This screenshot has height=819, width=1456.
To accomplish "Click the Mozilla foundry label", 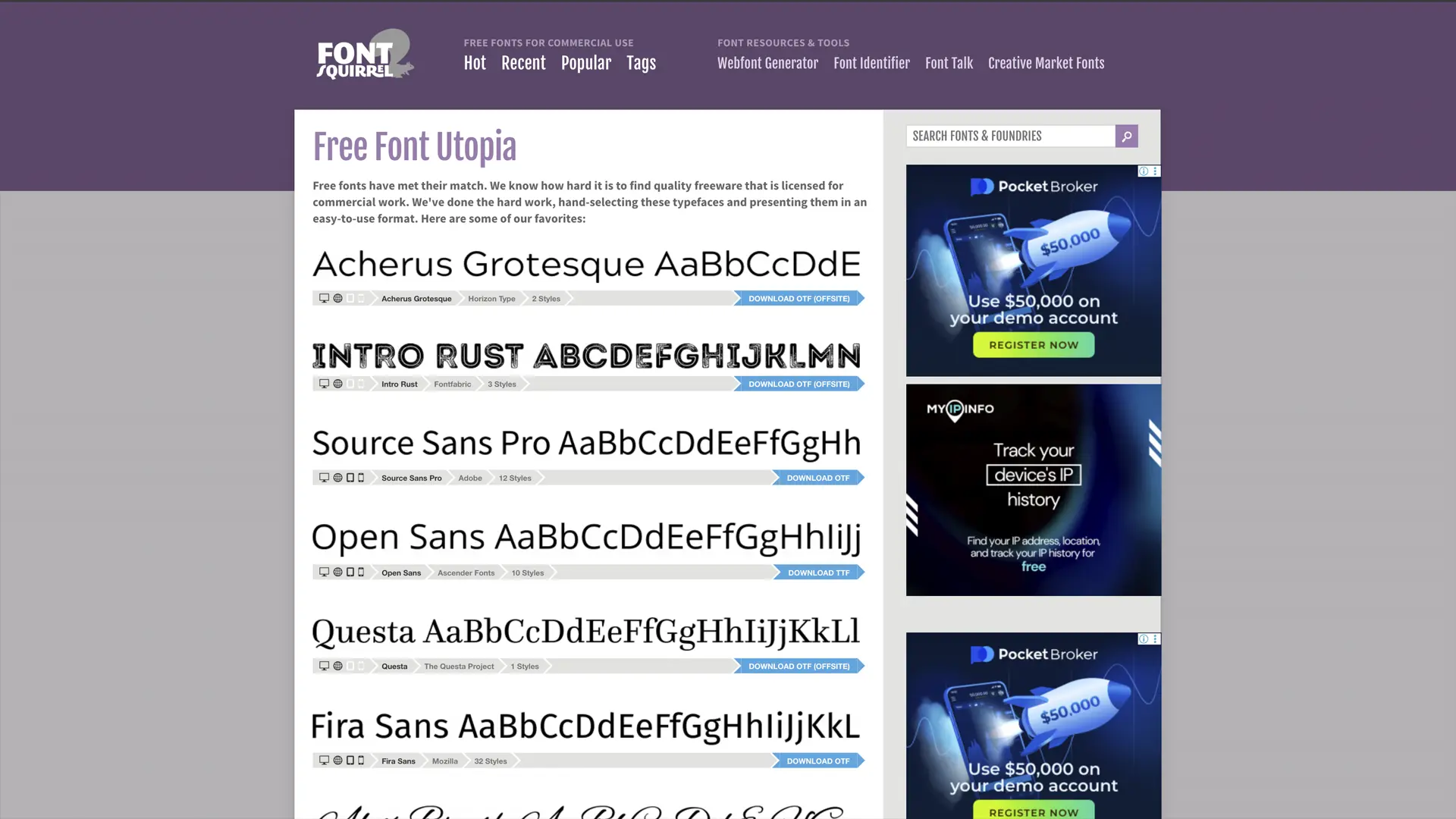I will pos(444,761).
